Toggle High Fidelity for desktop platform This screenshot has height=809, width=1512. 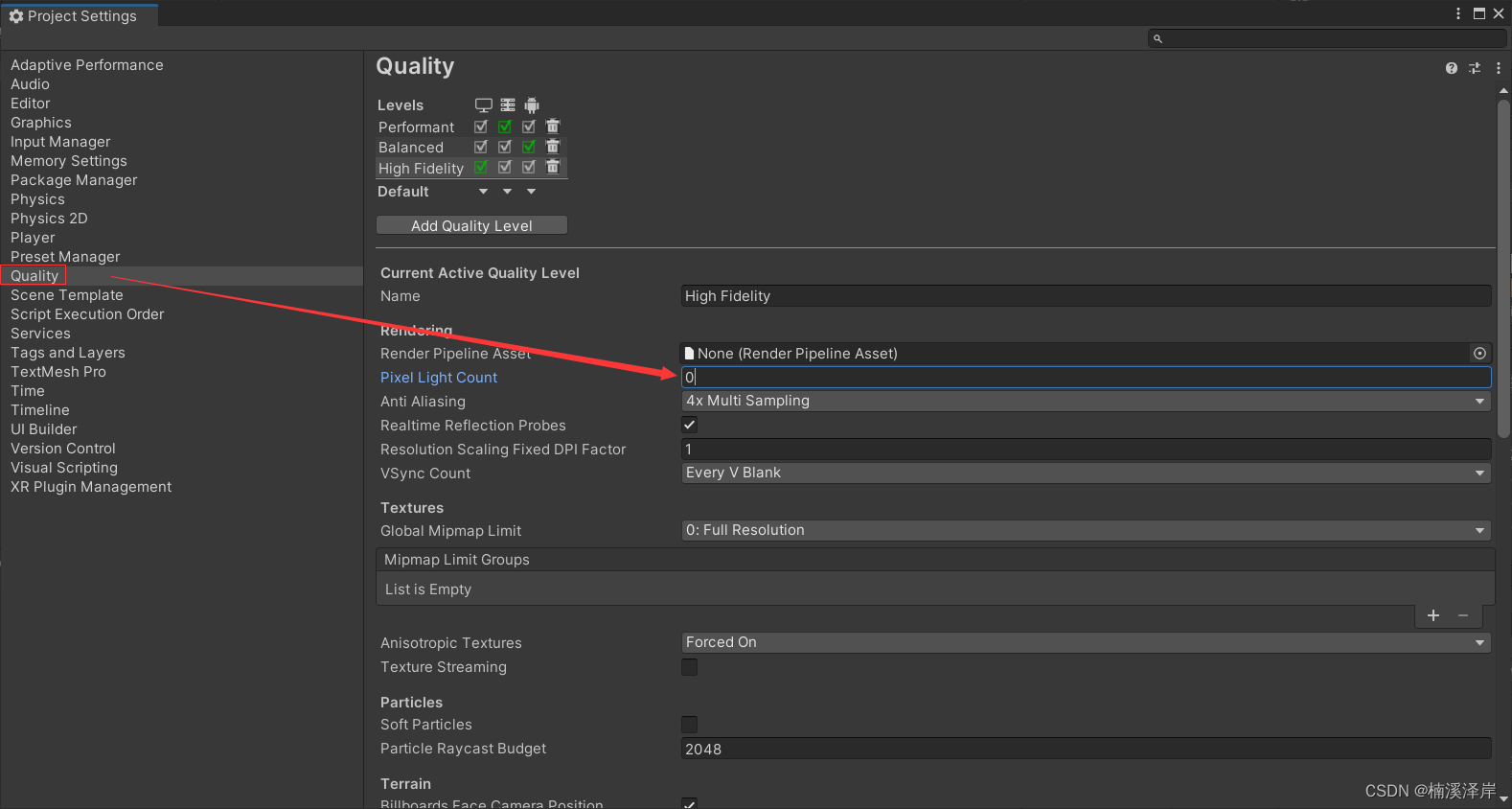481,167
